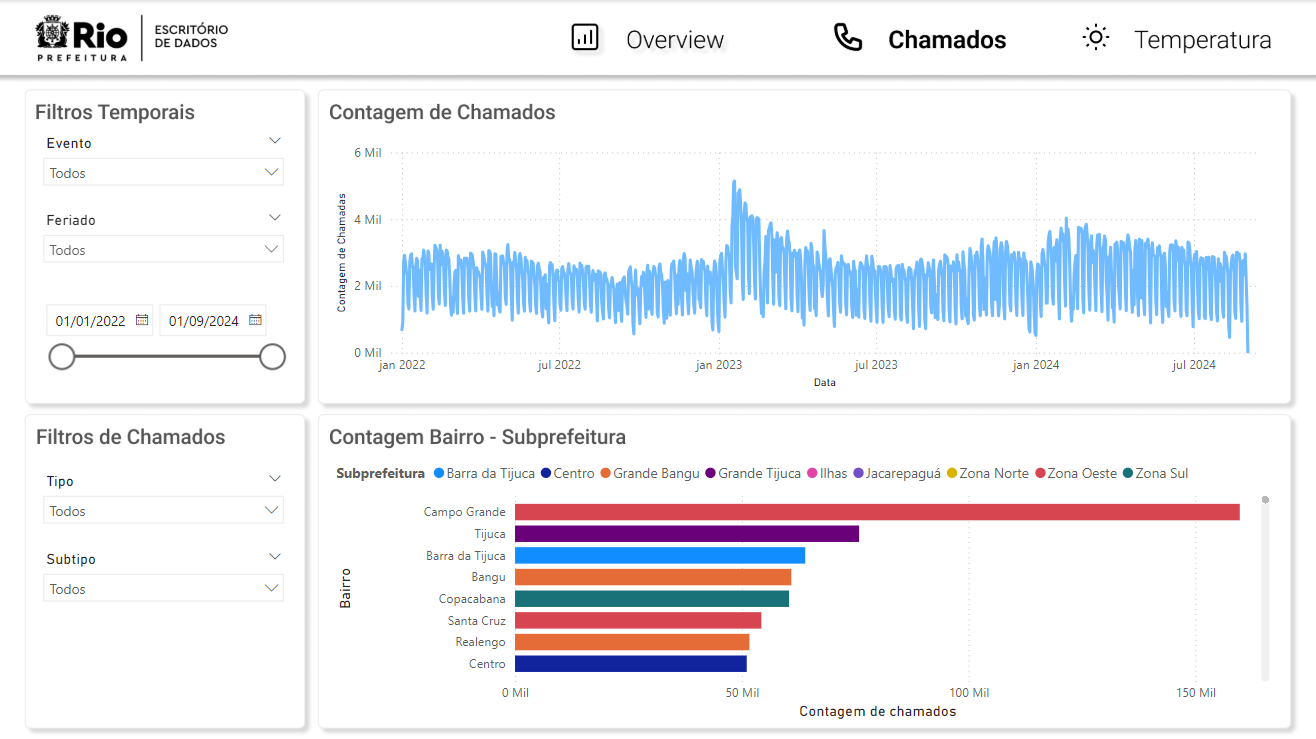This screenshot has width=1316, height=739.
Task: Click the Subprefeitura legend title
Action: 381,473
